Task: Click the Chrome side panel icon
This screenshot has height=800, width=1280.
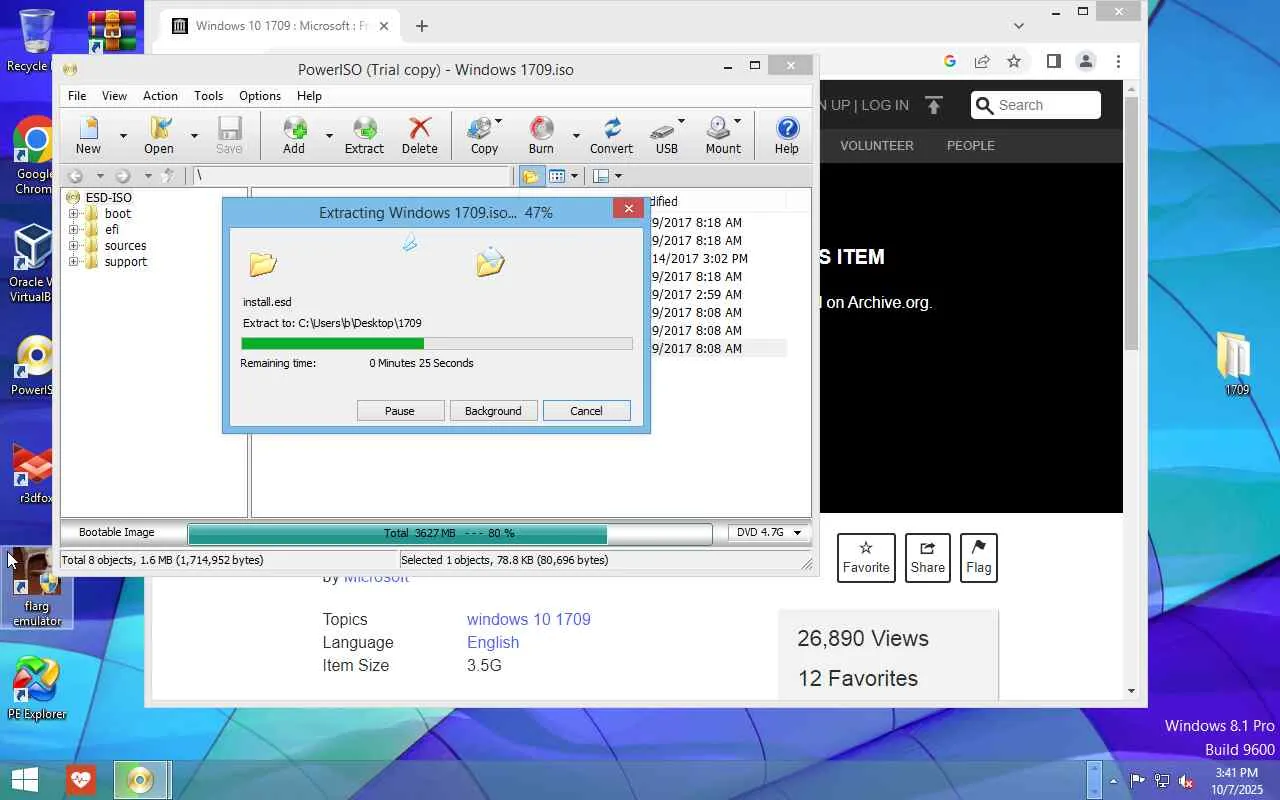Action: click(1053, 61)
